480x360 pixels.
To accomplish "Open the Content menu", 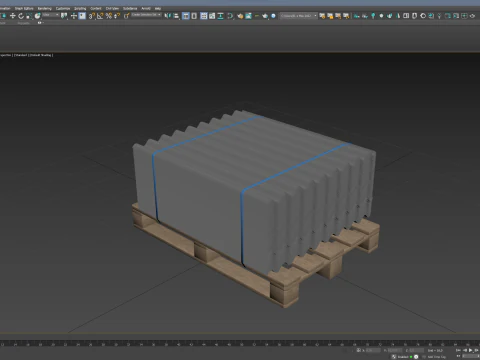I will [x=96, y=8].
